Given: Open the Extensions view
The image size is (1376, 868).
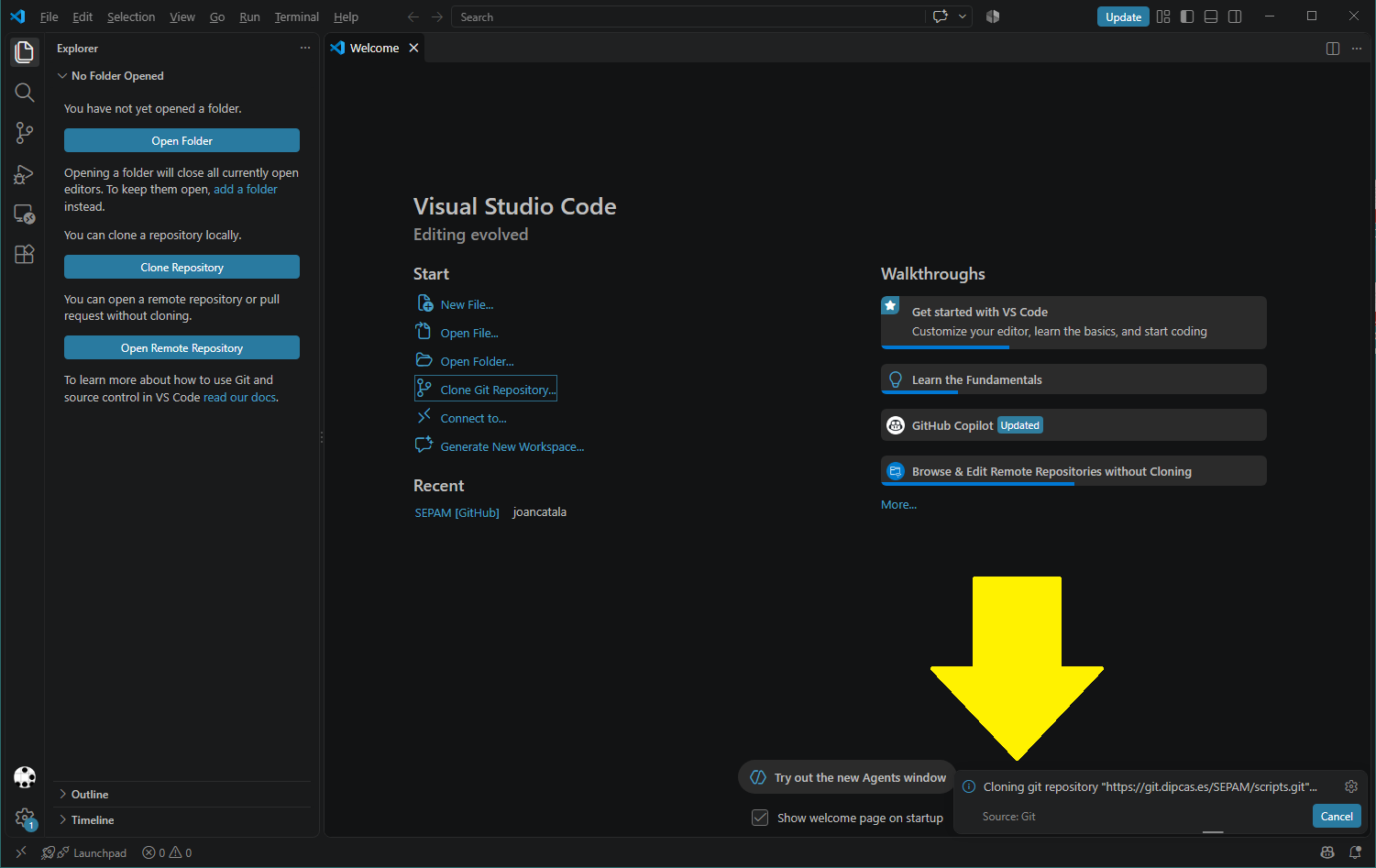Looking at the screenshot, I should point(25,255).
